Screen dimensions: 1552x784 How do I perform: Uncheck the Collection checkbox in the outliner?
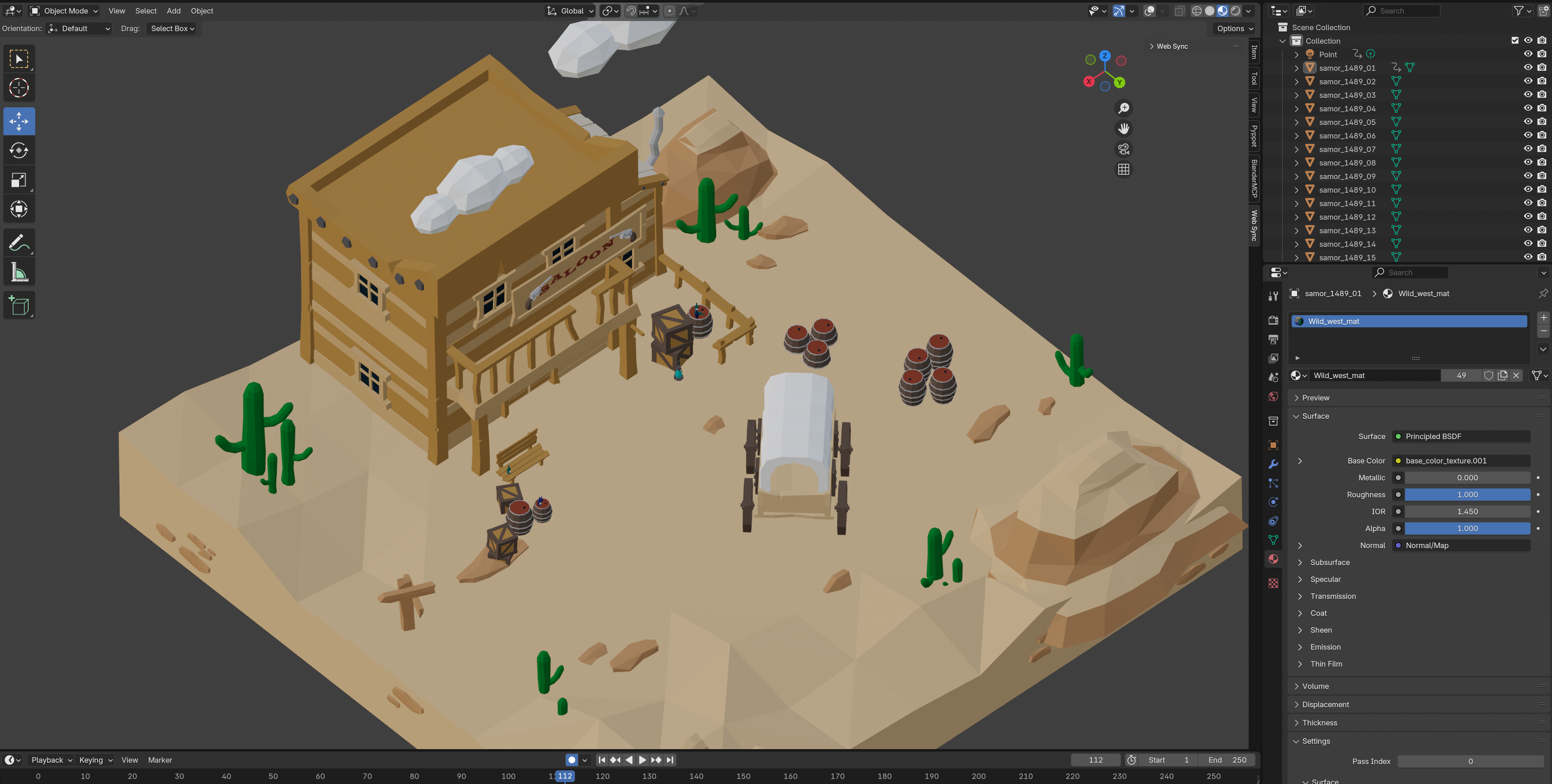point(1515,40)
